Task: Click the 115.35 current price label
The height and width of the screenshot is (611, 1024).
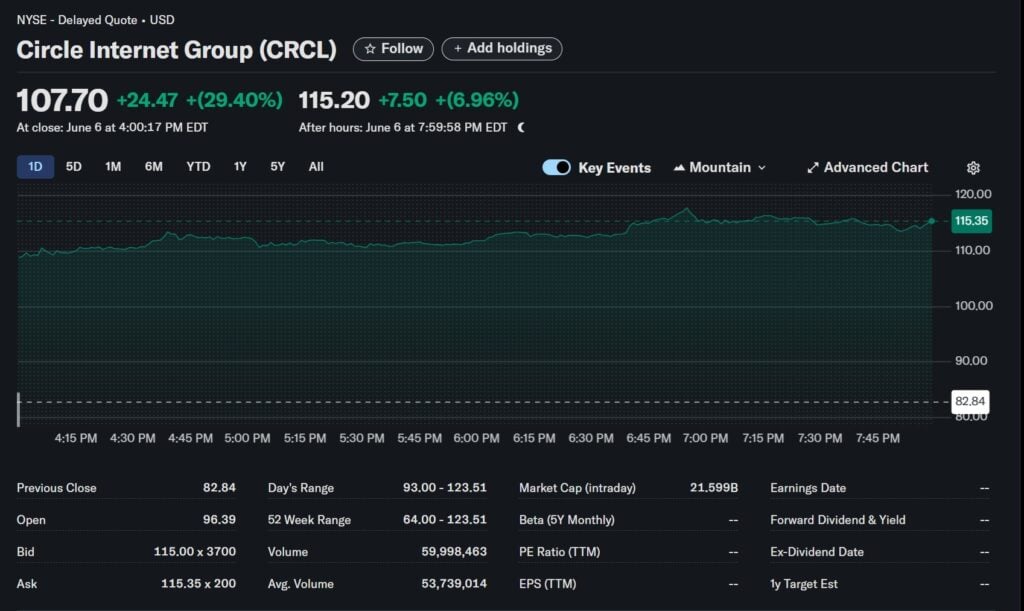Action: point(971,221)
